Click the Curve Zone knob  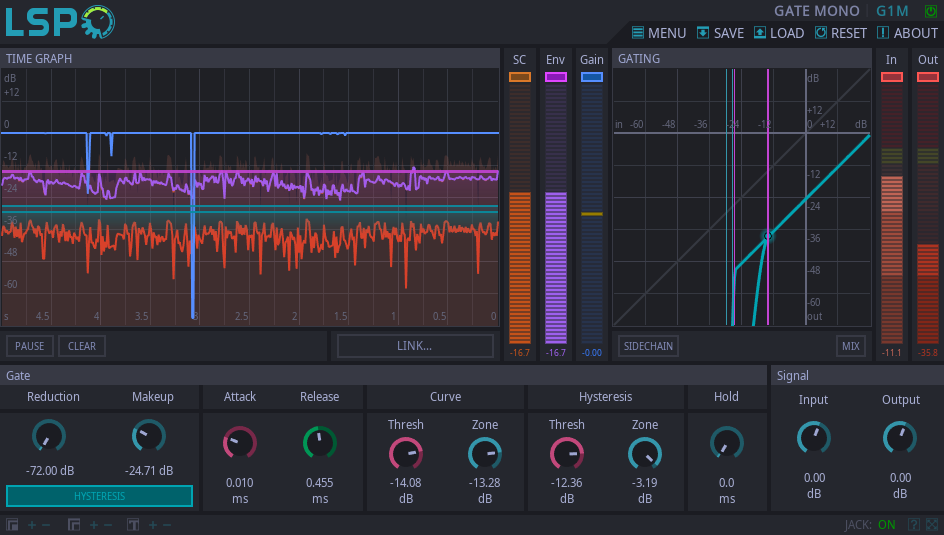(485, 454)
